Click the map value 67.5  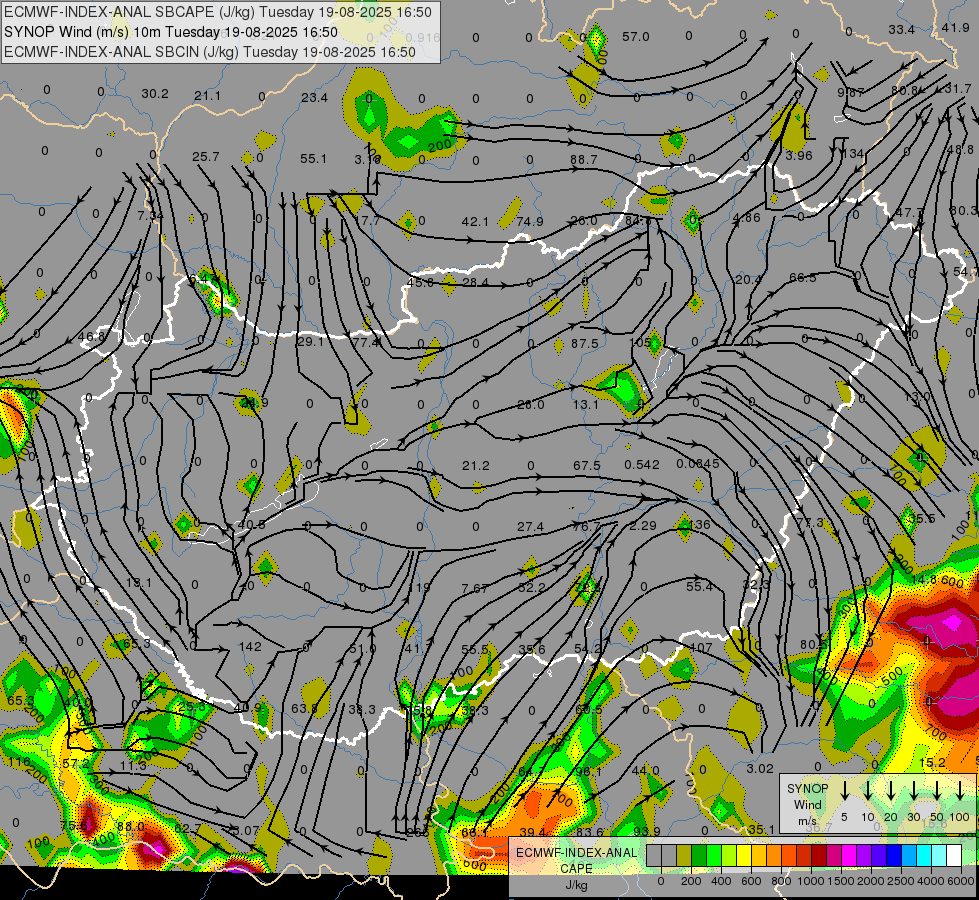[x=586, y=466]
